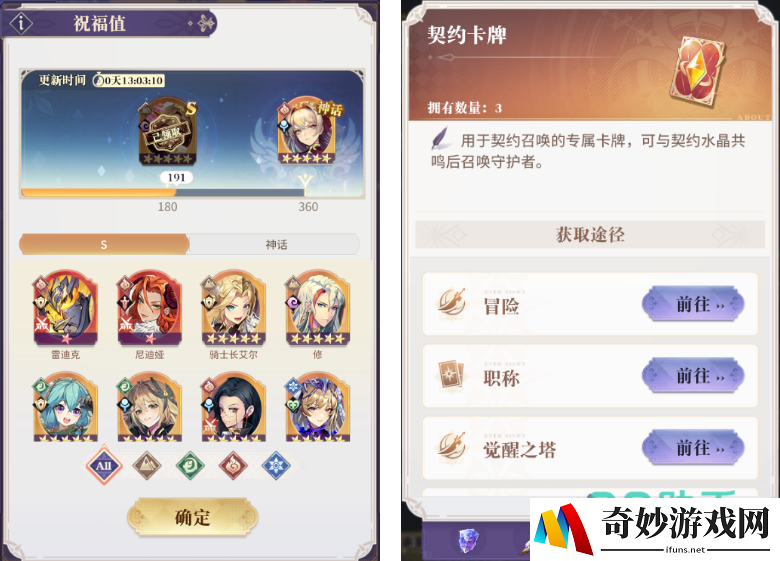Tap the purple crystal icon at bottom

[x=468, y=541]
